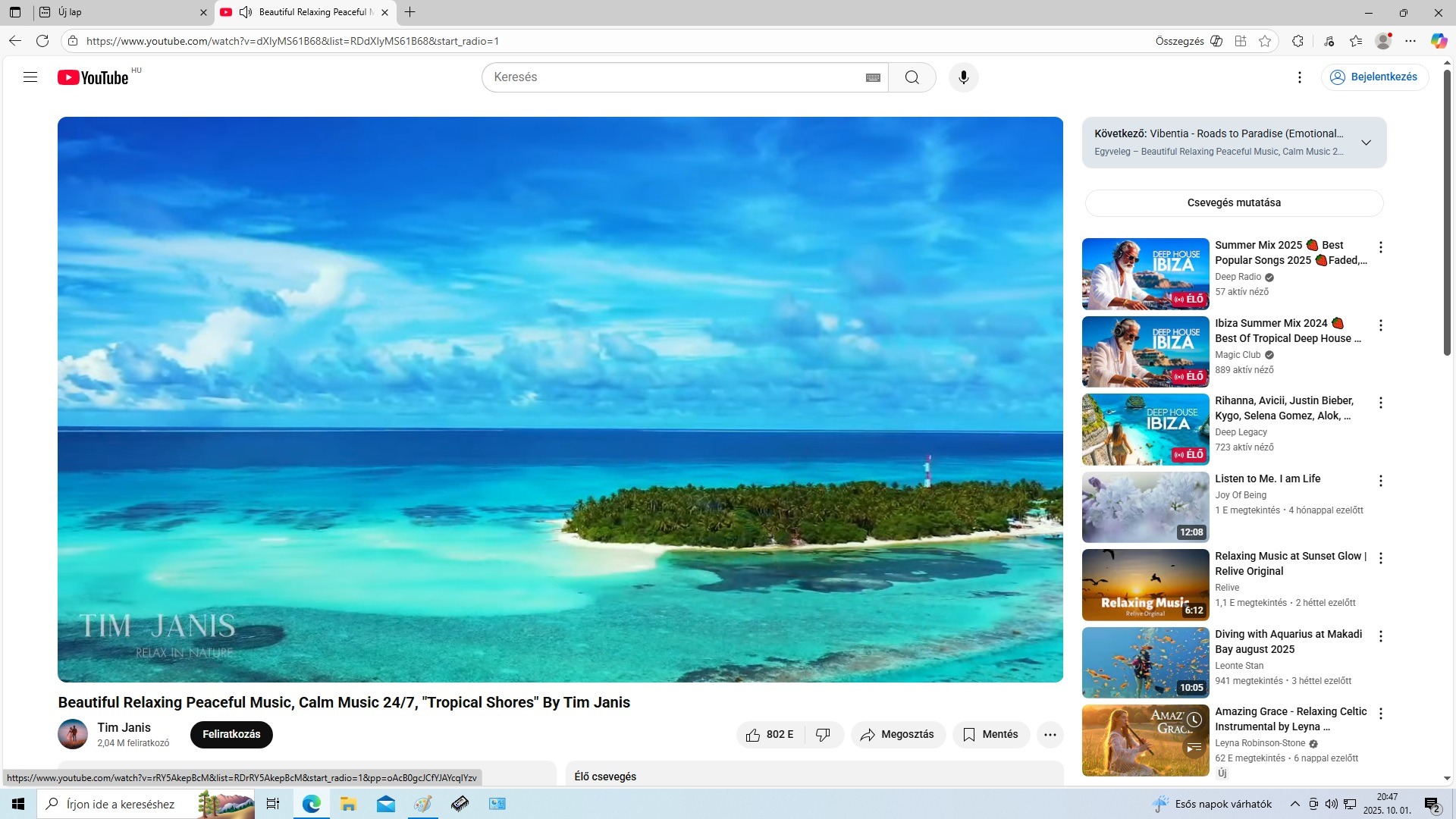Open options menu for Summer Mix 2025 video

[1380, 247]
